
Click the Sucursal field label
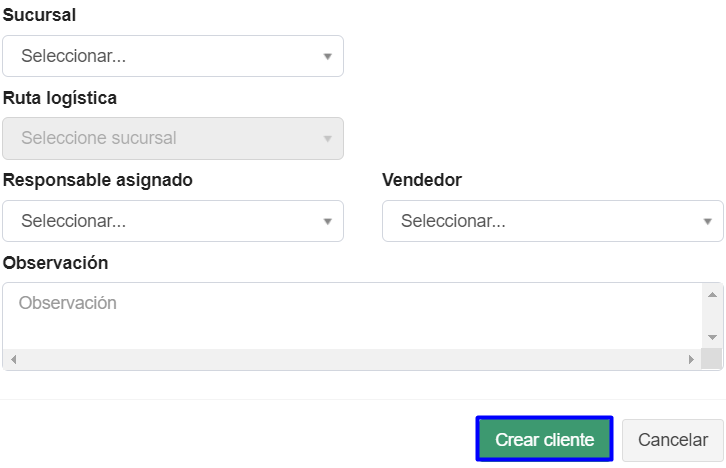40,16
